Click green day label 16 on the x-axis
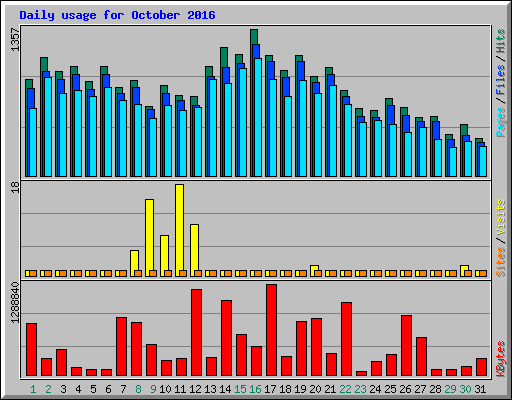 tap(255, 389)
